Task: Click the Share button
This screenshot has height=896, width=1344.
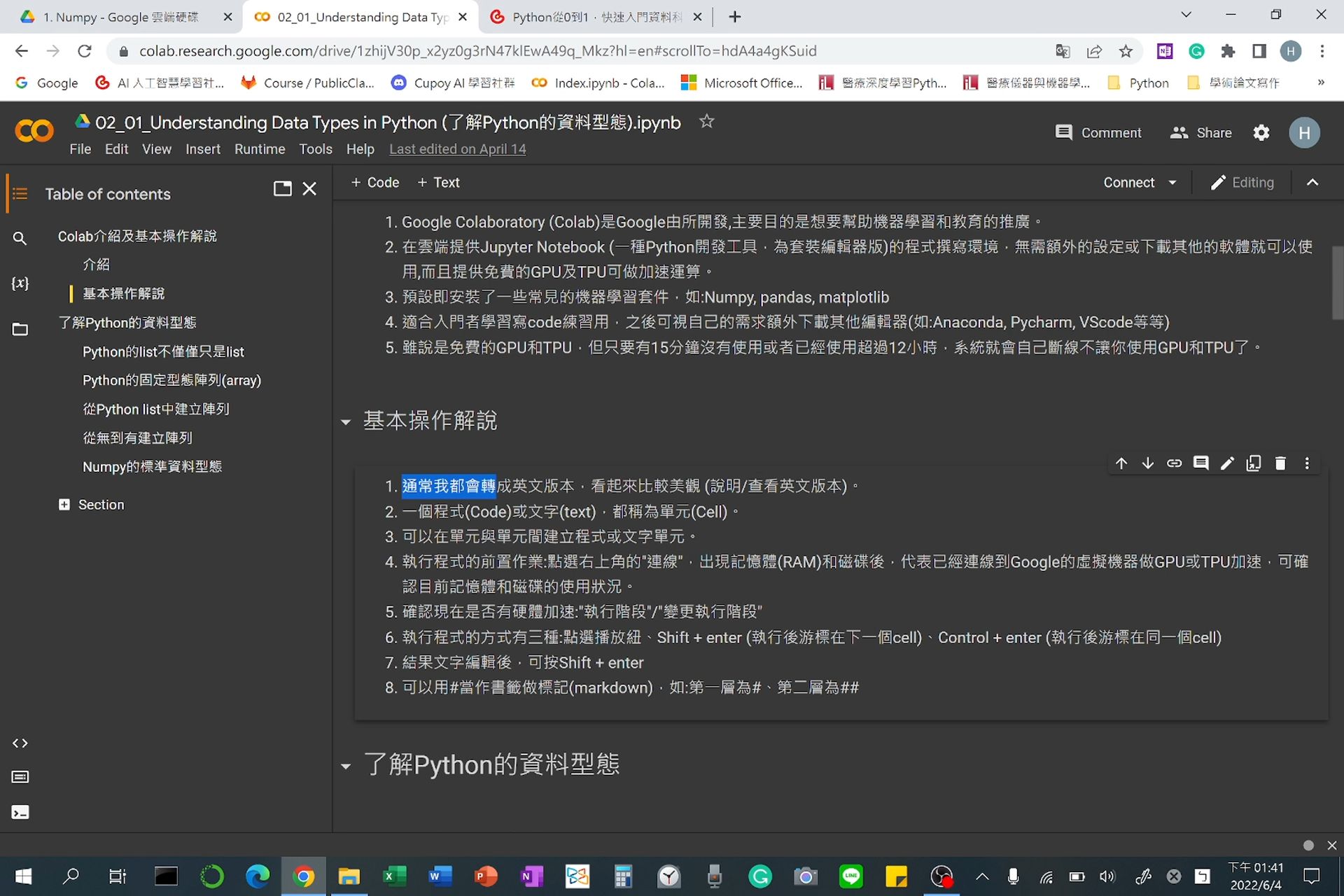Action: [x=1200, y=132]
